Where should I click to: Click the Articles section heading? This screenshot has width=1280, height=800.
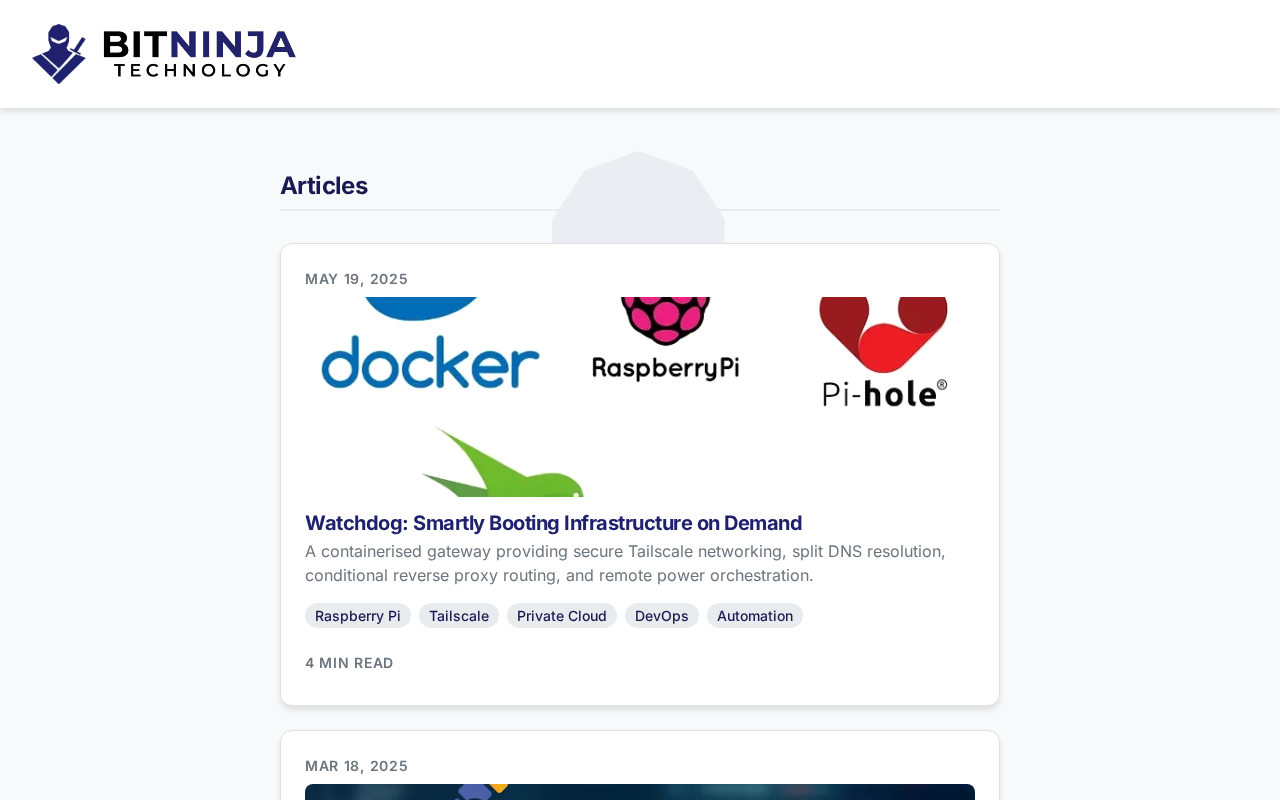click(x=324, y=186)
